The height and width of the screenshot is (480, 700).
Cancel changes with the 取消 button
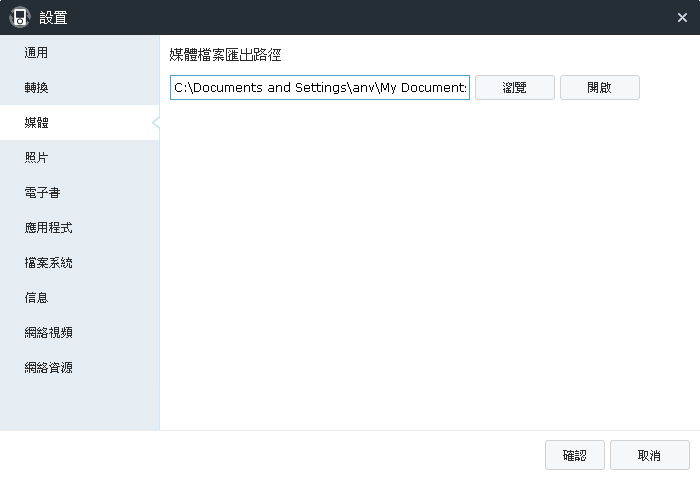click(649, 455)
